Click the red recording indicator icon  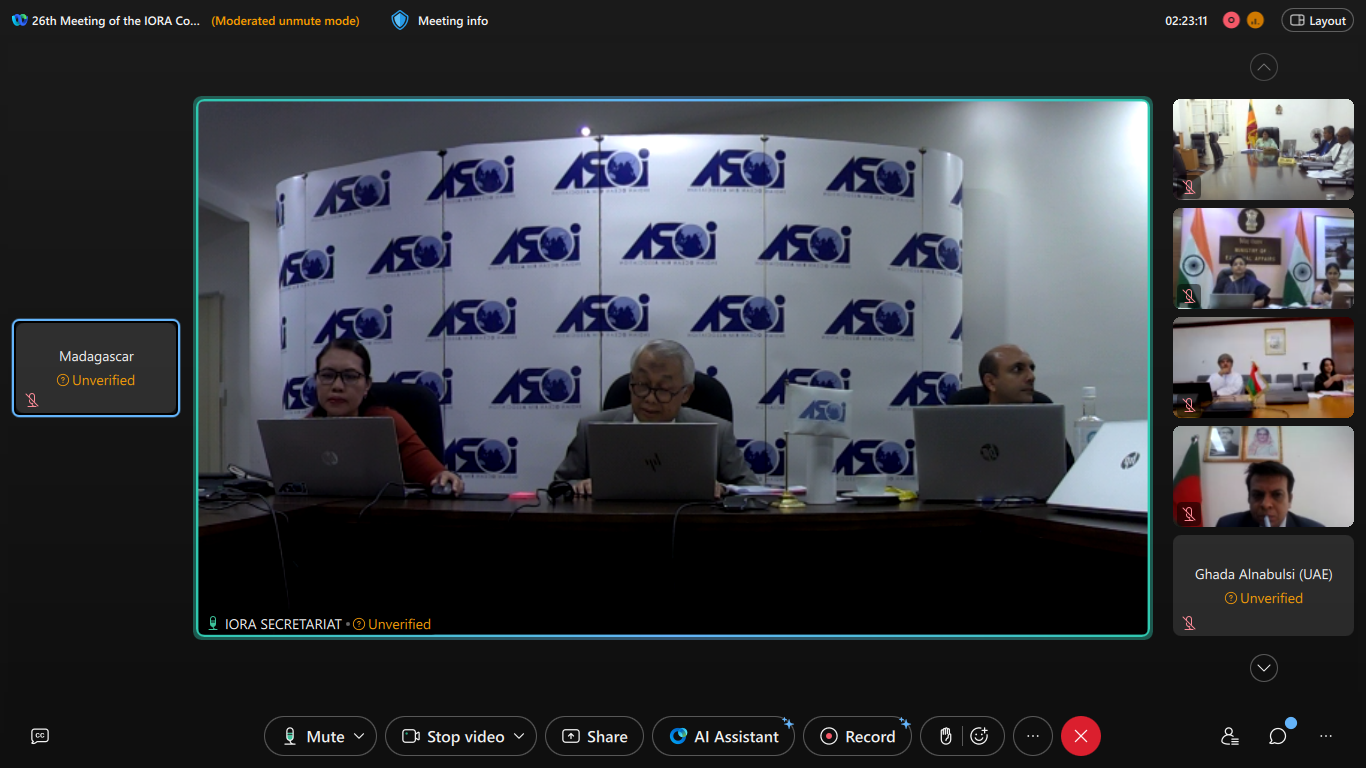[x=1231, y=20]
